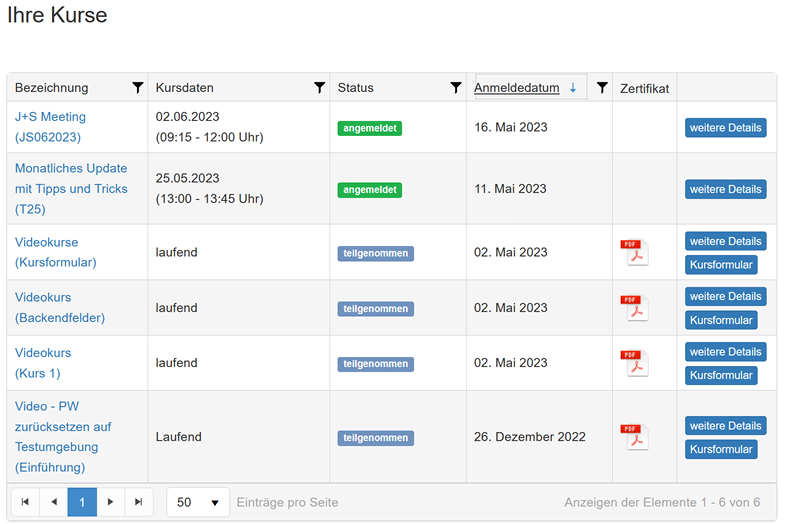Download PDF certificate for Videokurse (Kursformular)
This screenshot has width=786, height=524.
pos(634,253)
